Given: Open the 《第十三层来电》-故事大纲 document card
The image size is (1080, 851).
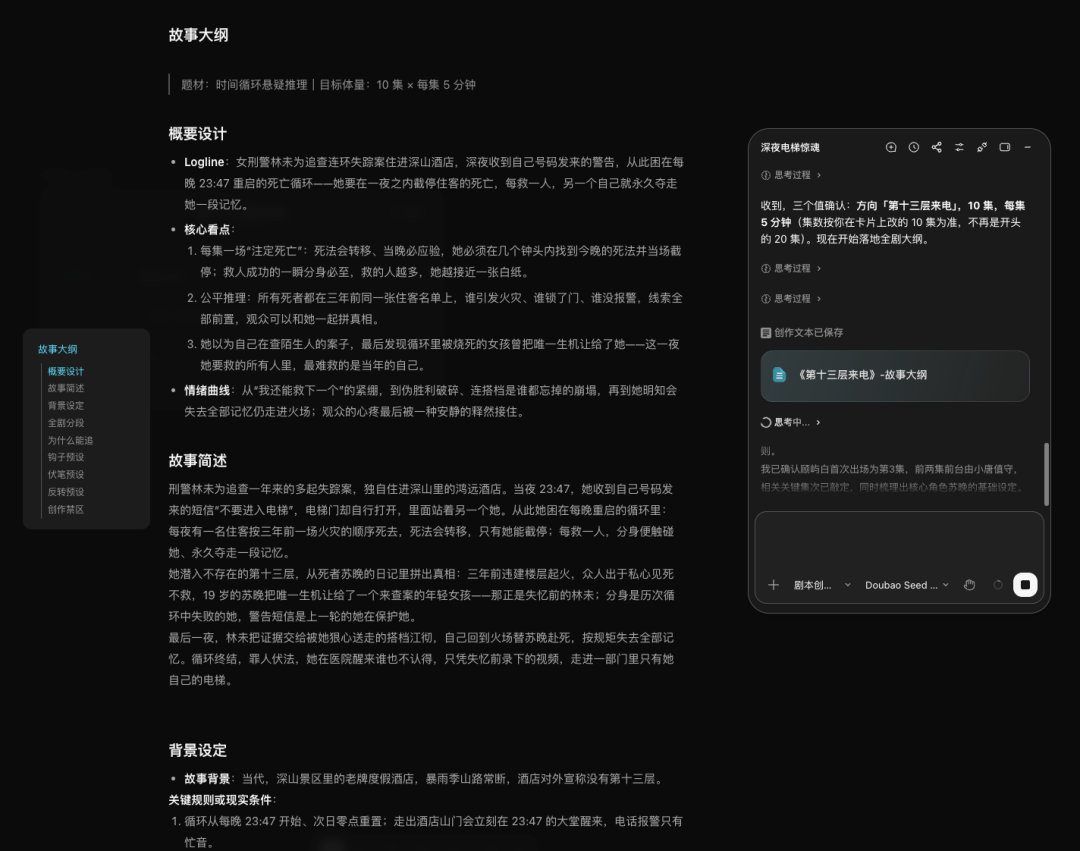Looking at the screenshot, I should (895, 375).
